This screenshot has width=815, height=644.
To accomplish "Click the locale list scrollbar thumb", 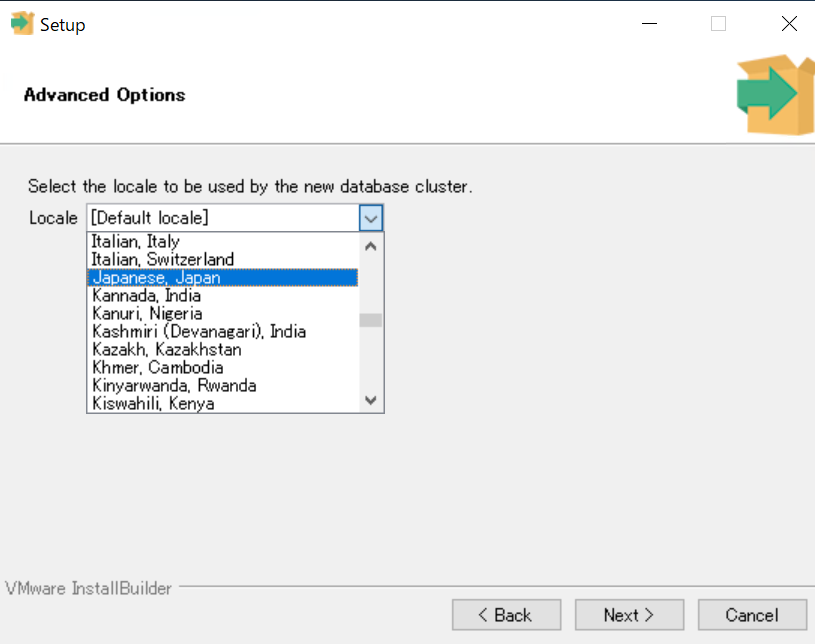I will point(371,320).
